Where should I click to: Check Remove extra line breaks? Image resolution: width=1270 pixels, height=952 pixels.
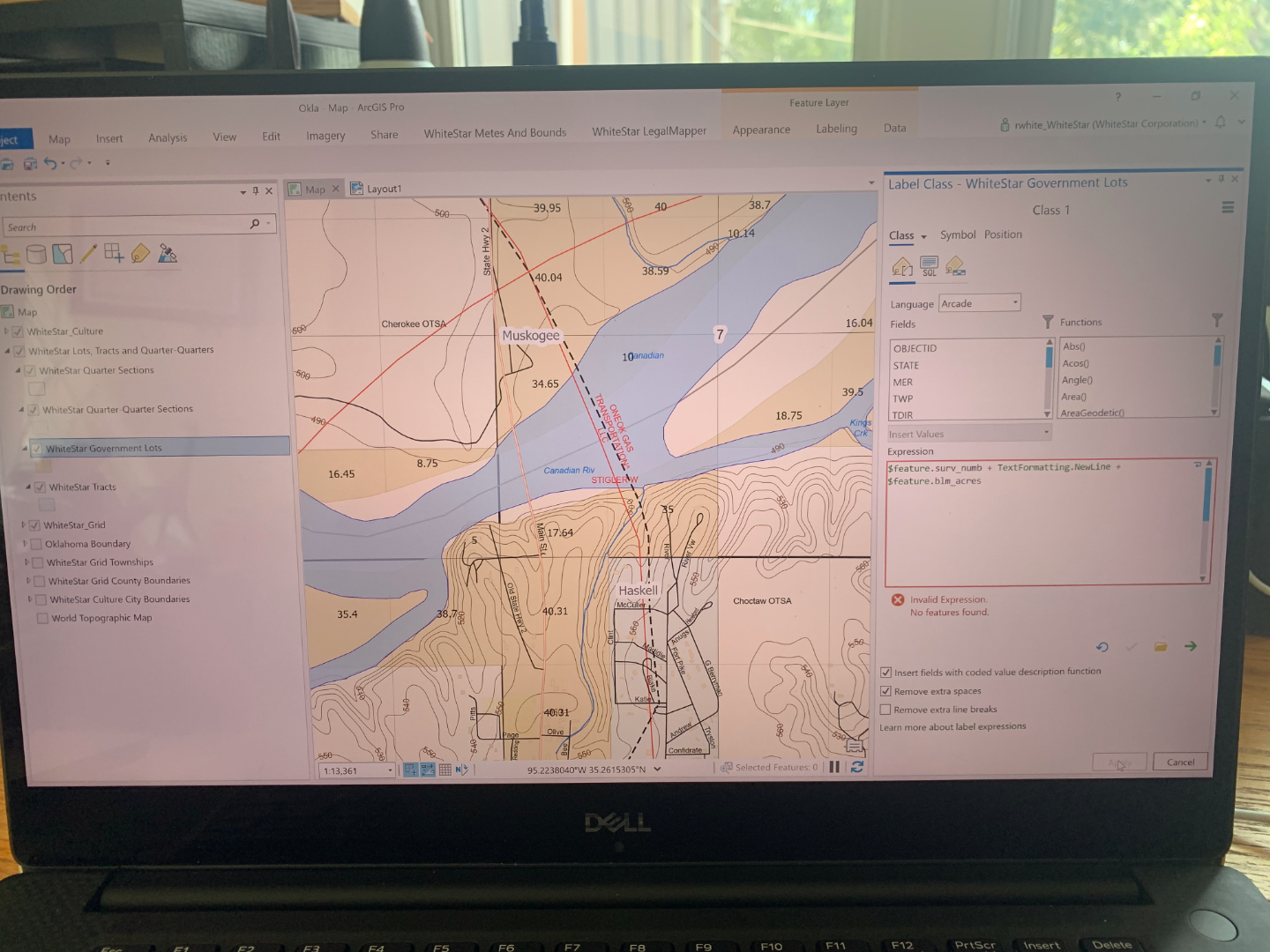pyautogui.click(x=885, y=710)
